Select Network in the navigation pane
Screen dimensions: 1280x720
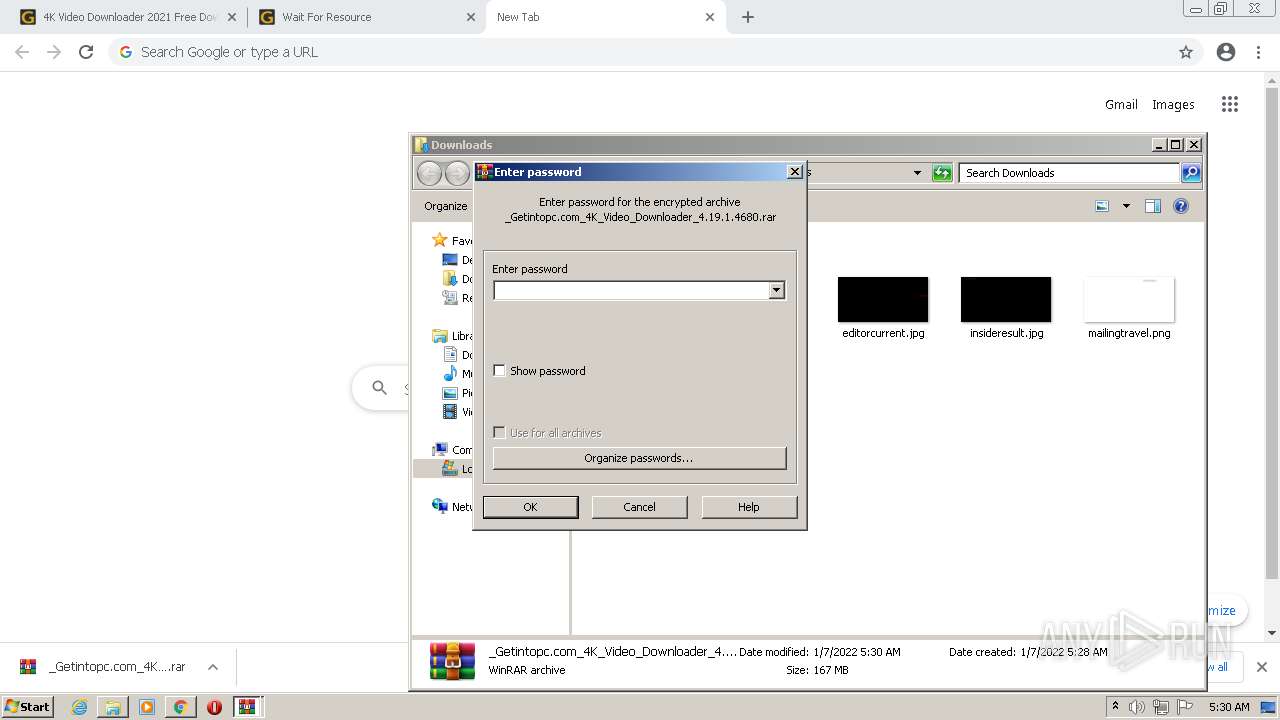click(440, 506)
